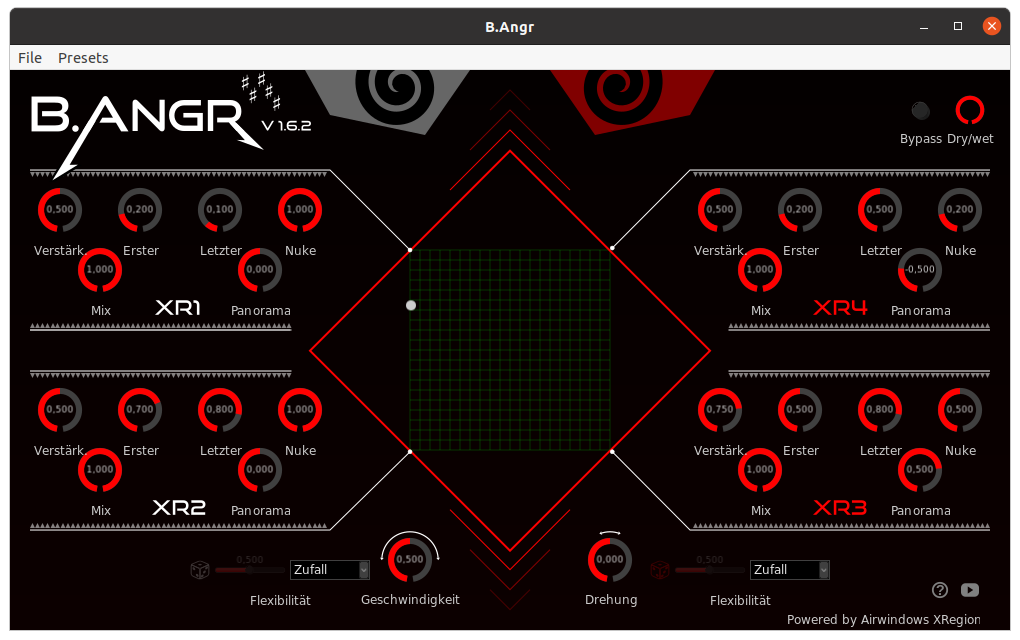The width and height of the screenshot is (1020, 640).
Task: Click the XR3 Verstärk. dial showing 0,750
Action: tap(719, 410)
